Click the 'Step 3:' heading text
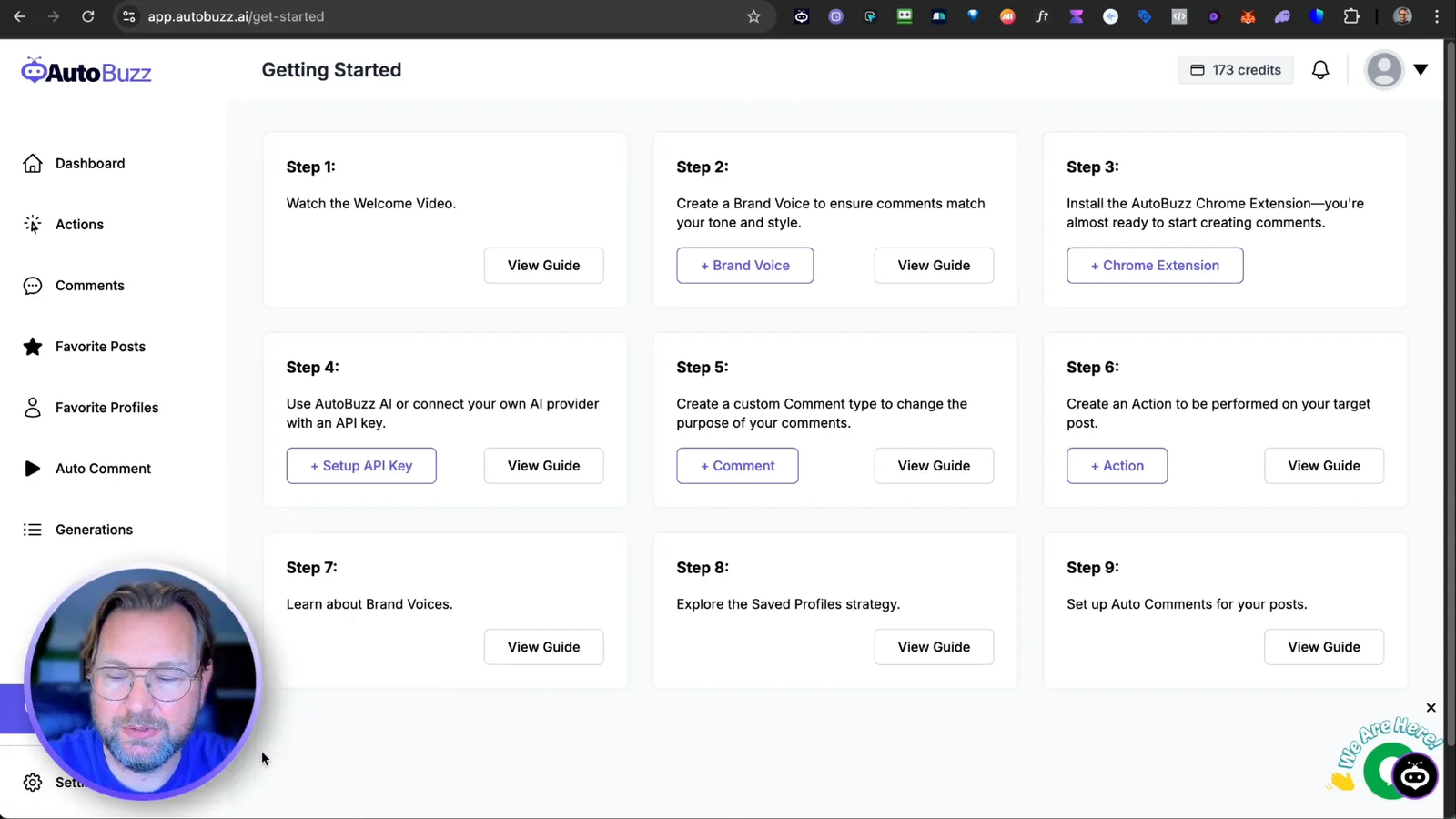 pyautogui.click(x=1093, y=167)
